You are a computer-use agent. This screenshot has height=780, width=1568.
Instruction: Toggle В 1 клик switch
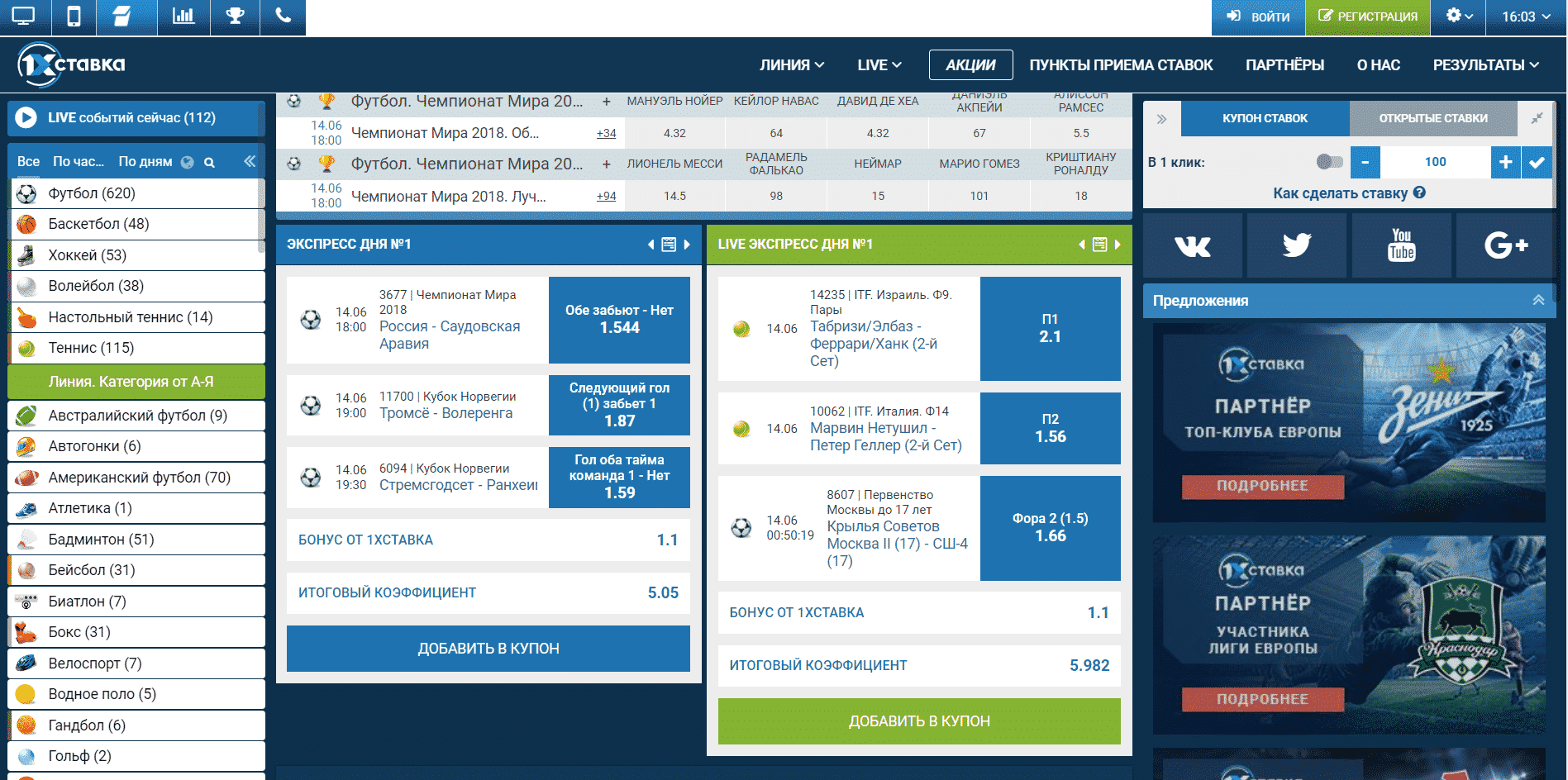(1329, 162)
